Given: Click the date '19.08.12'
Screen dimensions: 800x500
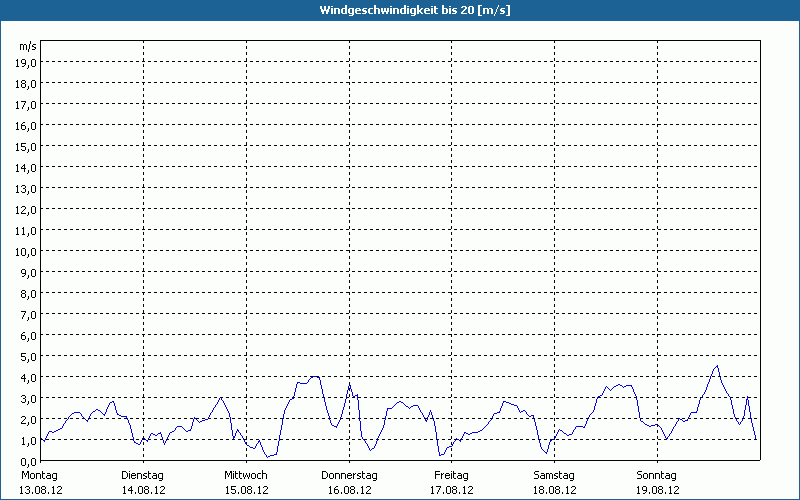Looking at the screenshot, I should 658,490.
